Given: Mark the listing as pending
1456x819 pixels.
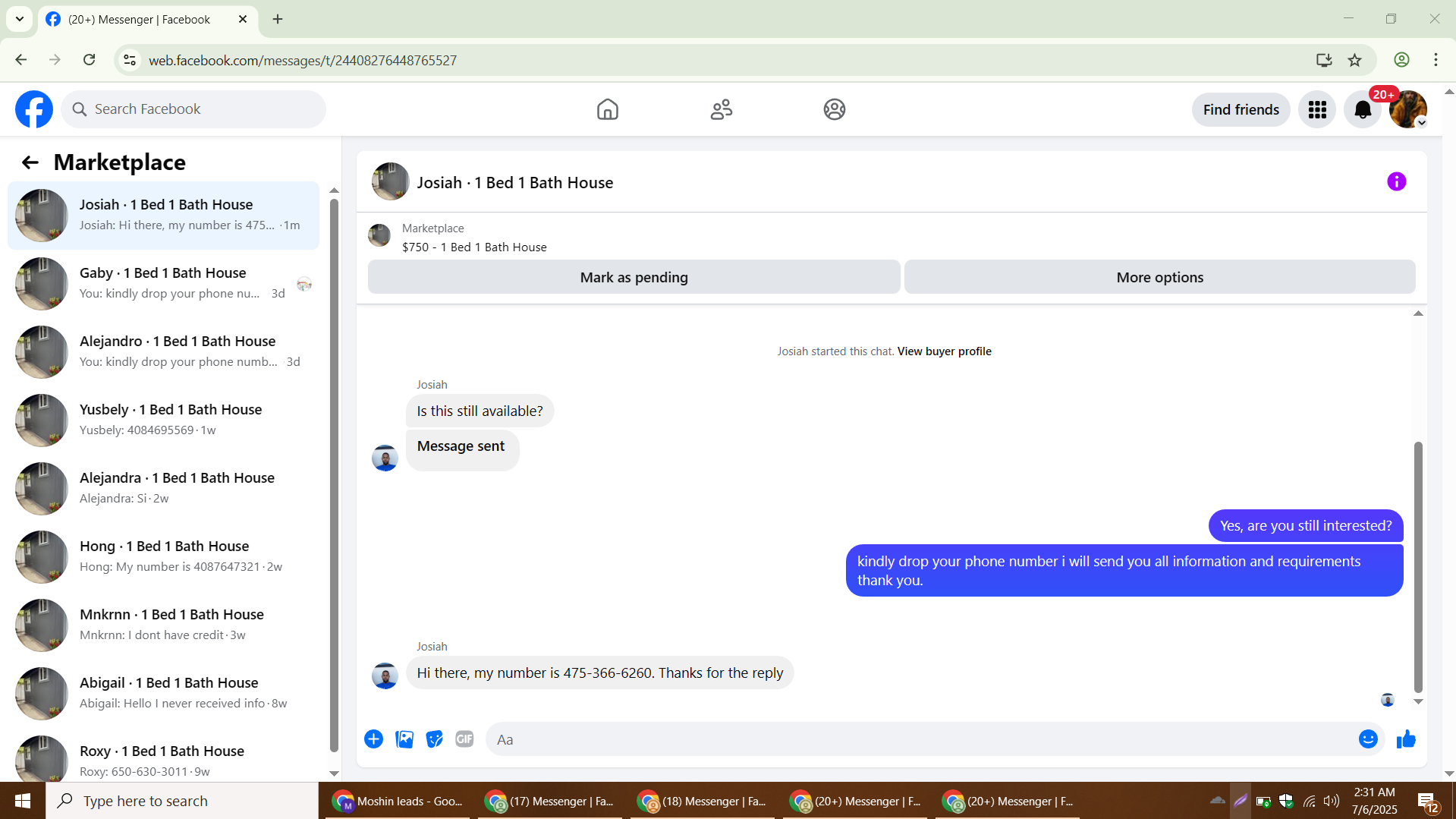Looking at the screenshot, I should coord(634,277).
